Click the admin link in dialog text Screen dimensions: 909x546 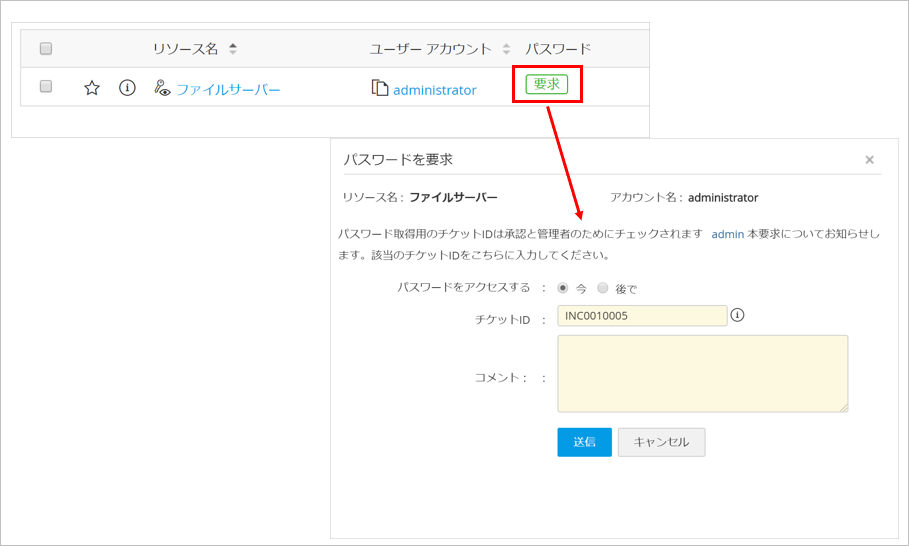coord(728,234)
